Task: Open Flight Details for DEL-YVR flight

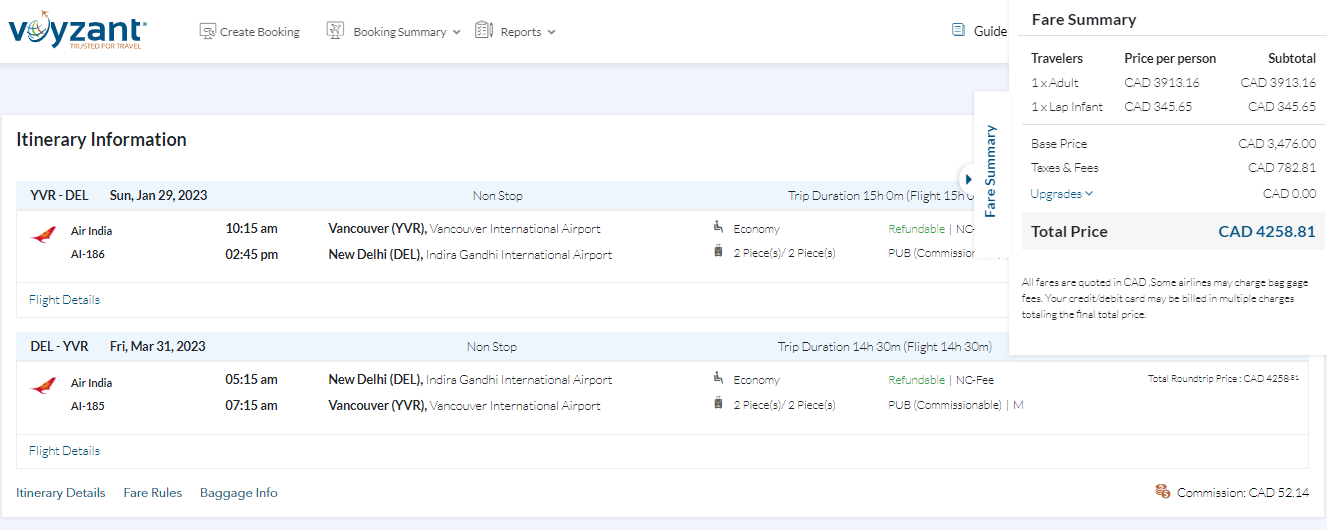Action: pyautogui.click(x=64, y=451)
